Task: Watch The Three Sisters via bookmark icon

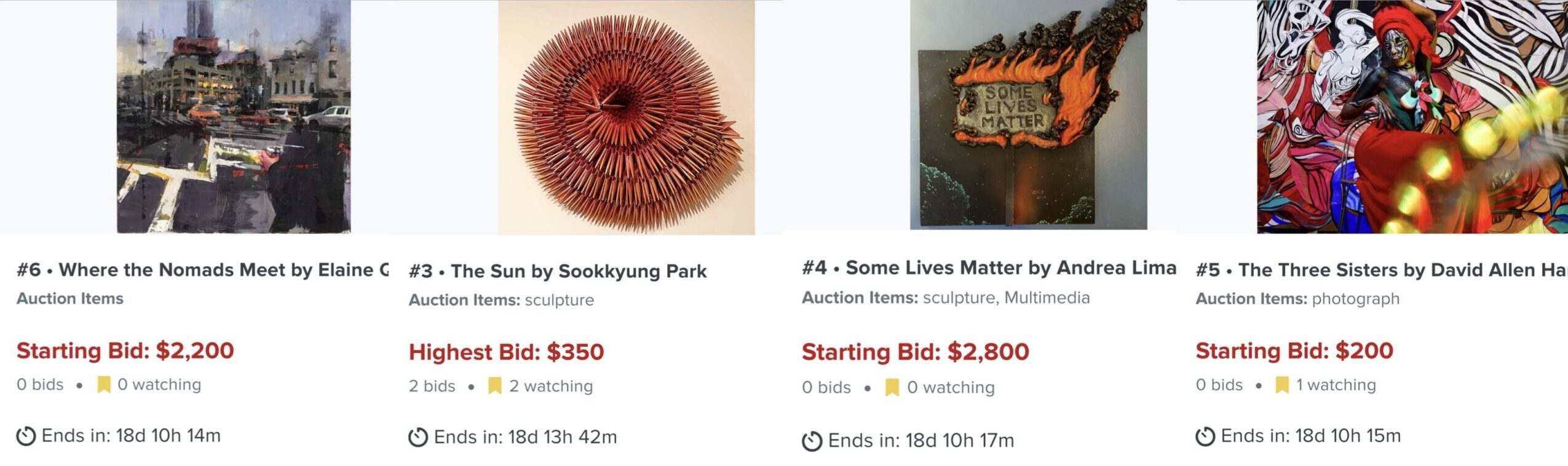Action: 1282,385
